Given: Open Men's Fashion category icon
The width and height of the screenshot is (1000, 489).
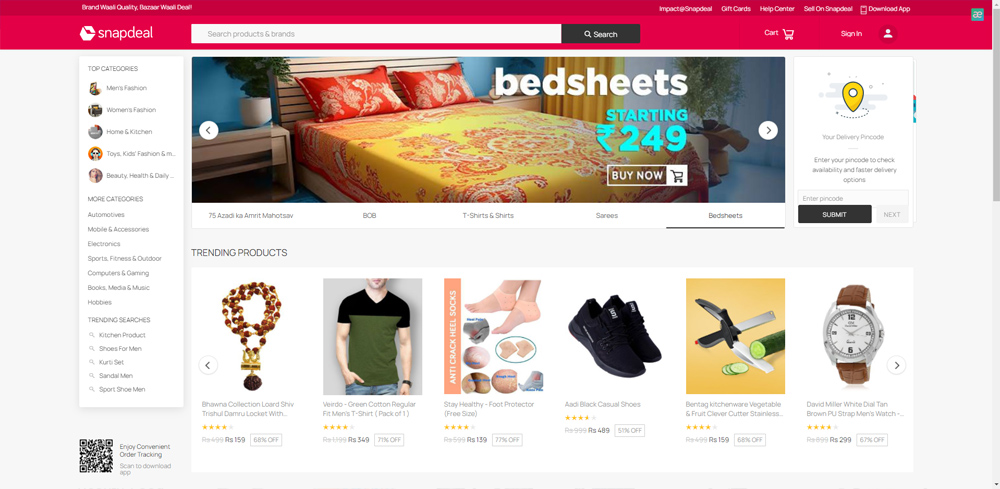Looking at the screenshot, I should pyautogui.click(x=95, y=88).
